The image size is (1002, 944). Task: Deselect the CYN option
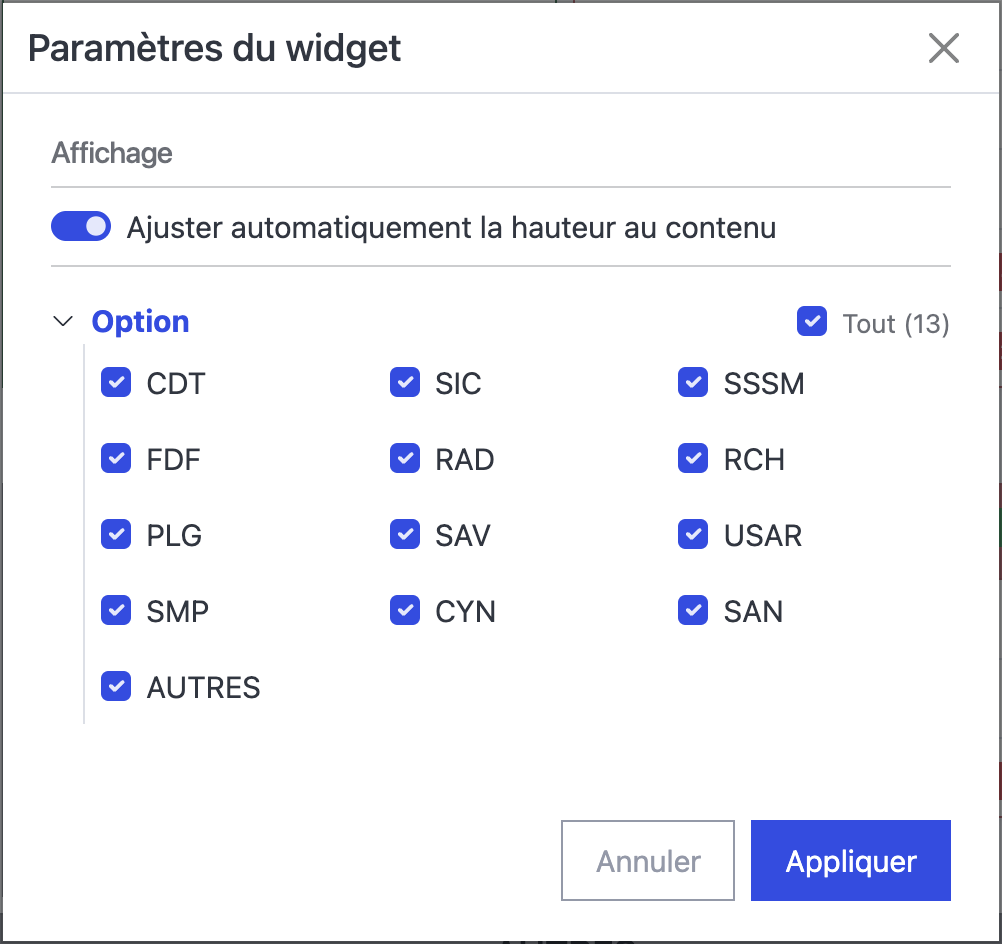point(405,611)
